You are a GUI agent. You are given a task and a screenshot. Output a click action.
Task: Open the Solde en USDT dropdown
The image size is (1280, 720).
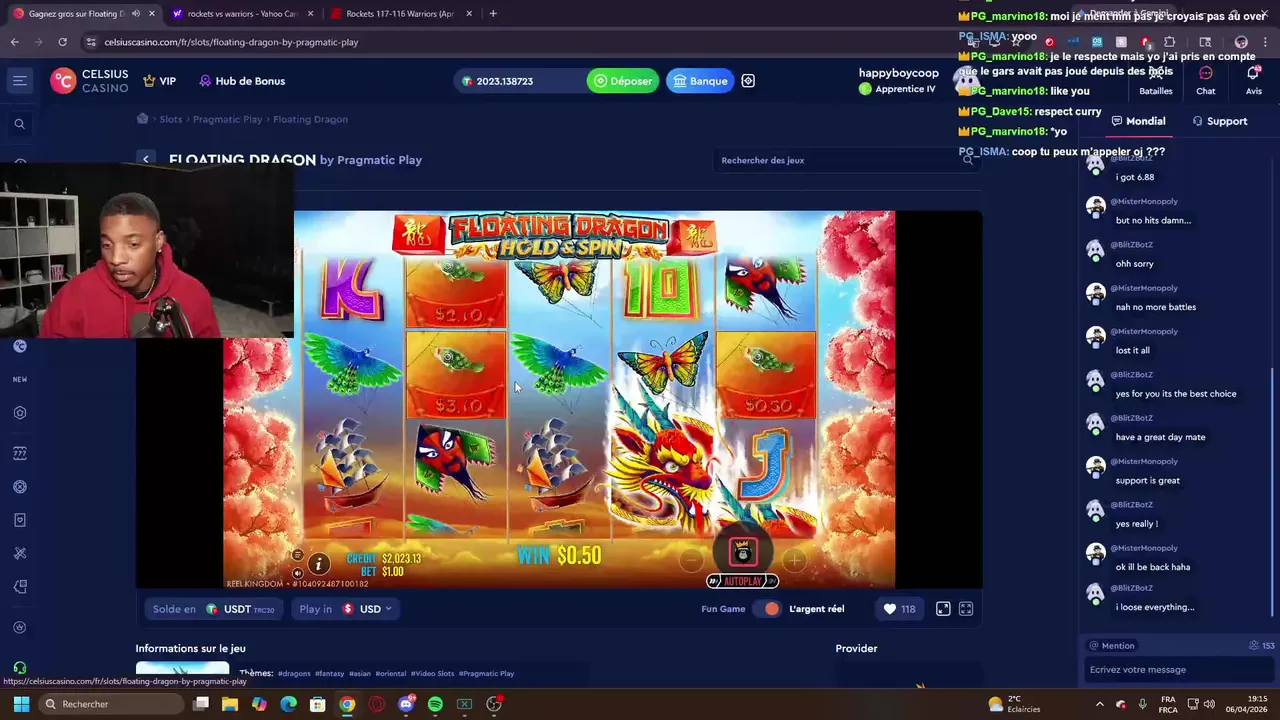(213, 609)
